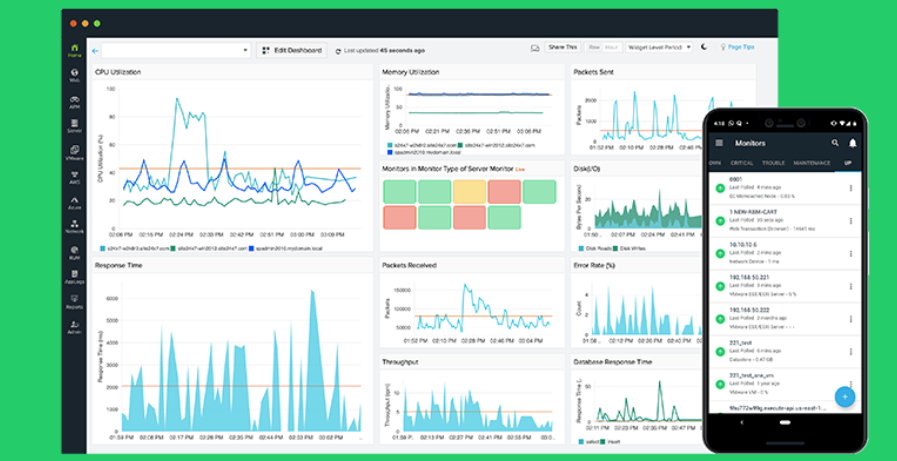897x461 pixels.
Task: Open the Web section in sidebar
Action: click(75, 76)
